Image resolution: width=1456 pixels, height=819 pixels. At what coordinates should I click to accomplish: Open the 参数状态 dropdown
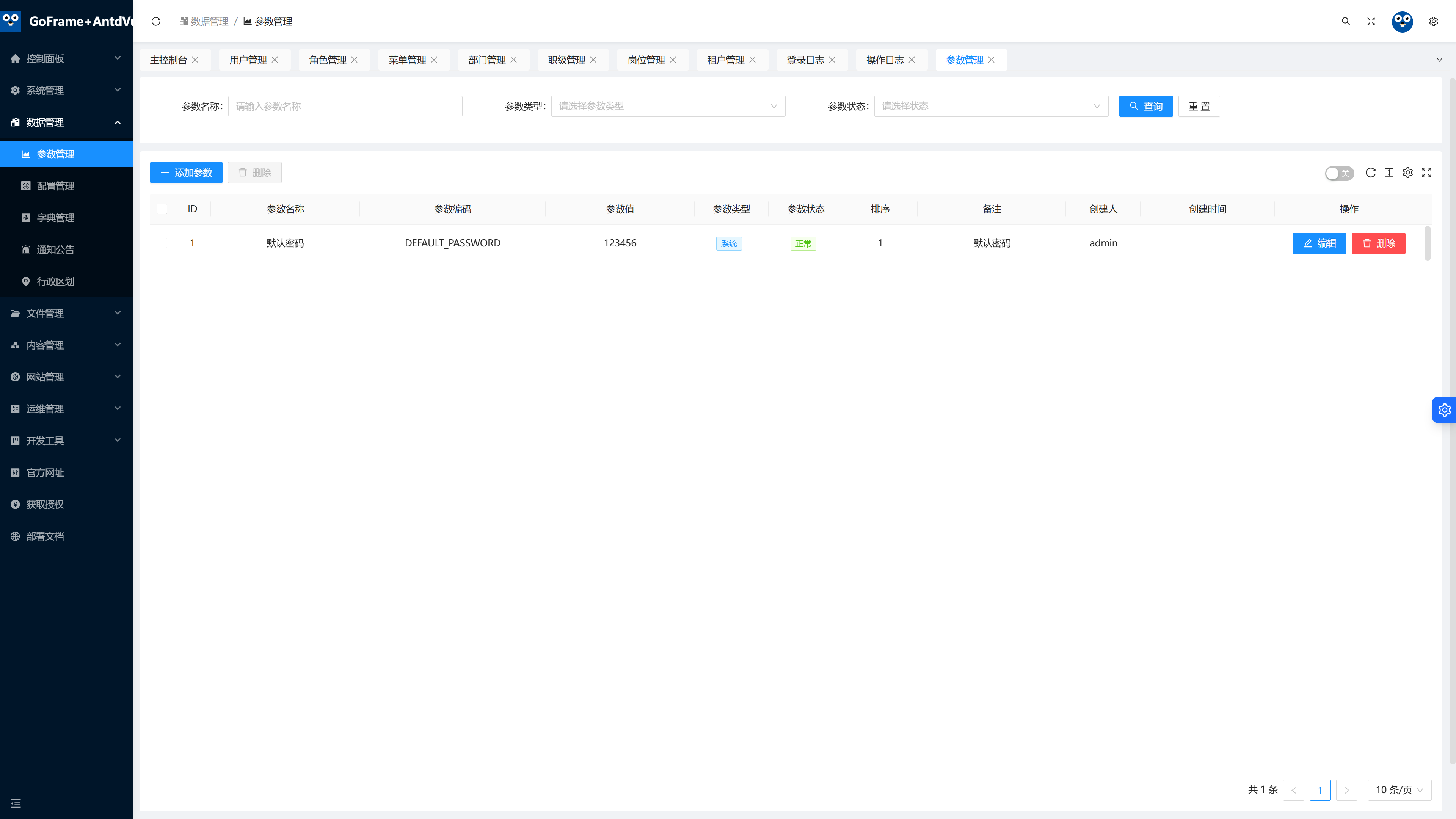point(992,106)
